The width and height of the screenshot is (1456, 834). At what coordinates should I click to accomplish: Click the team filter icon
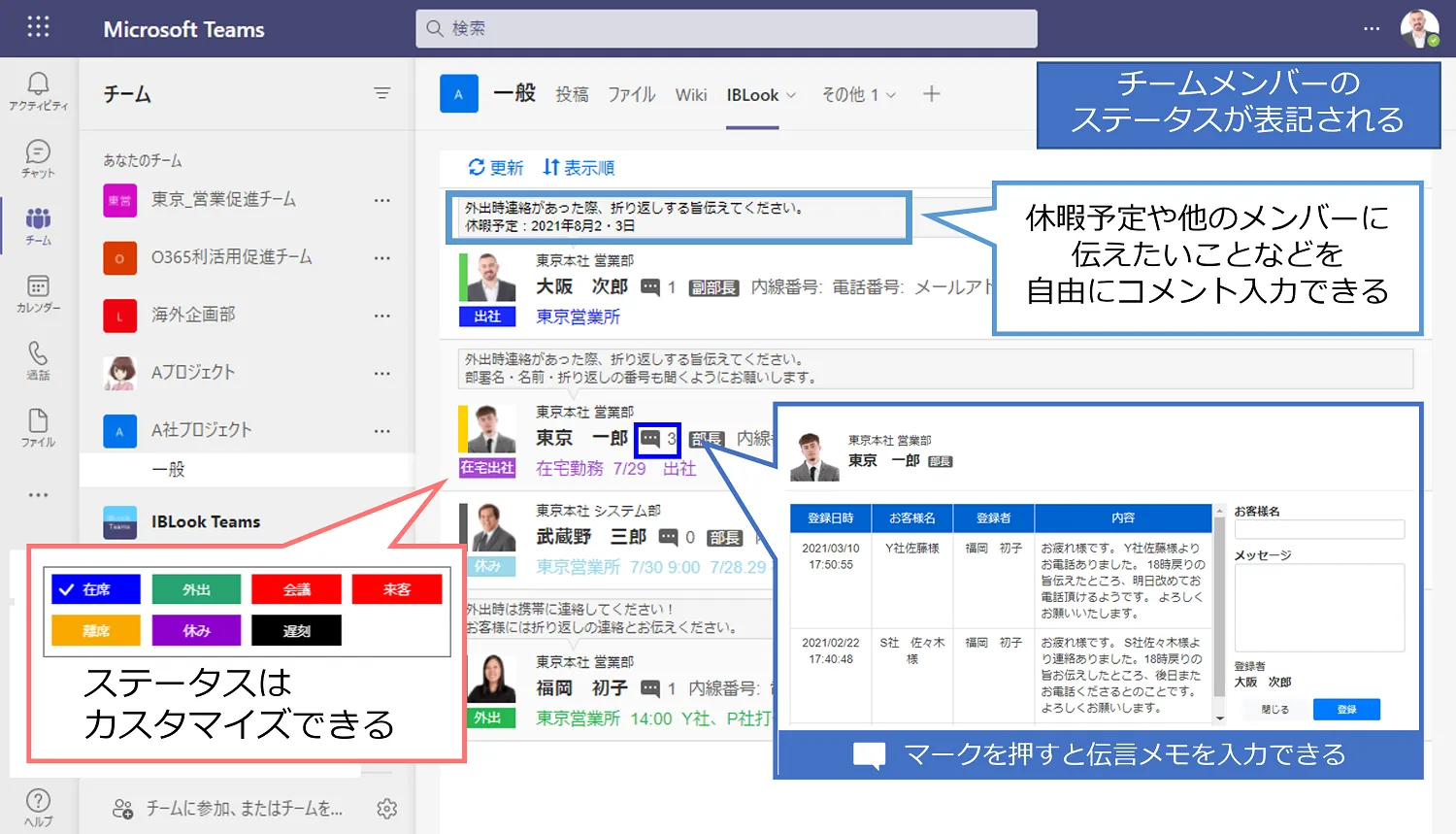pyautogui.click(x=381, y=93)
